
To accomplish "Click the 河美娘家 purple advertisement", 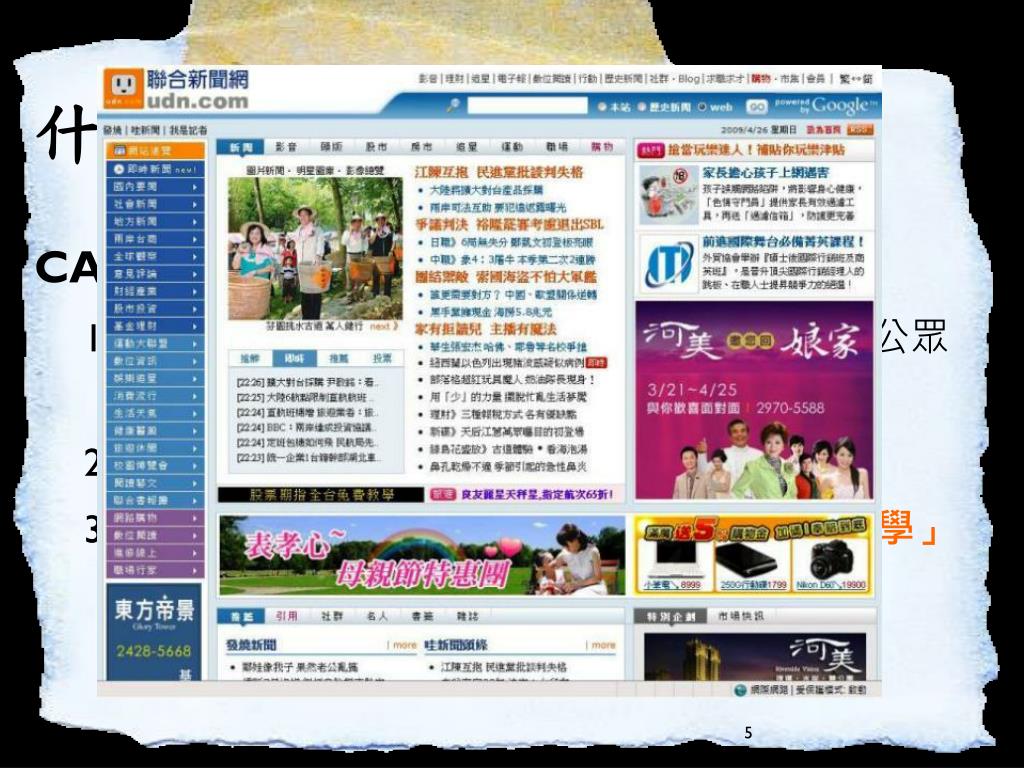I will 754,400.
